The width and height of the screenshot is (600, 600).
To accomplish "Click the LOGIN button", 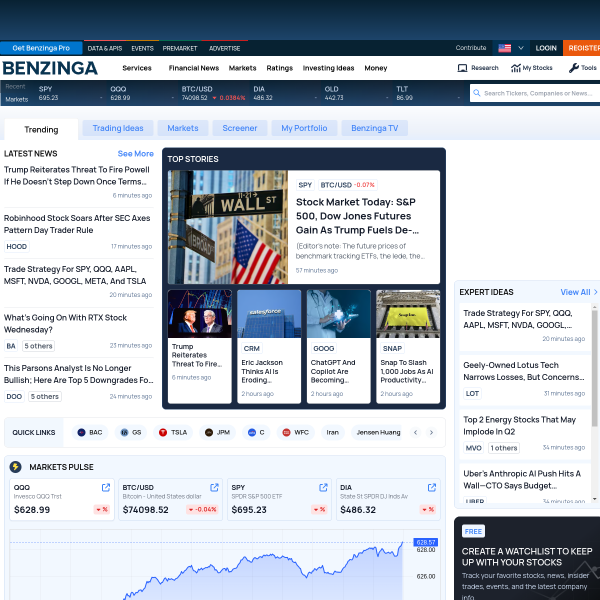I will coord(546,48).
